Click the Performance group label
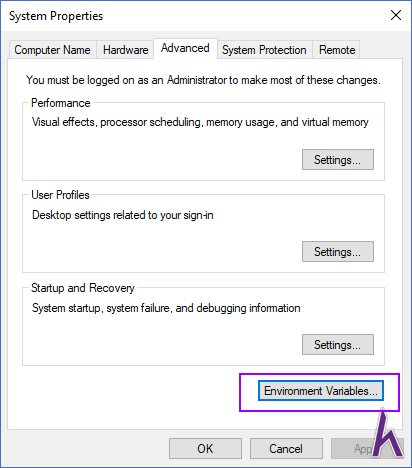Screen dimensions: 412x468 61,103
